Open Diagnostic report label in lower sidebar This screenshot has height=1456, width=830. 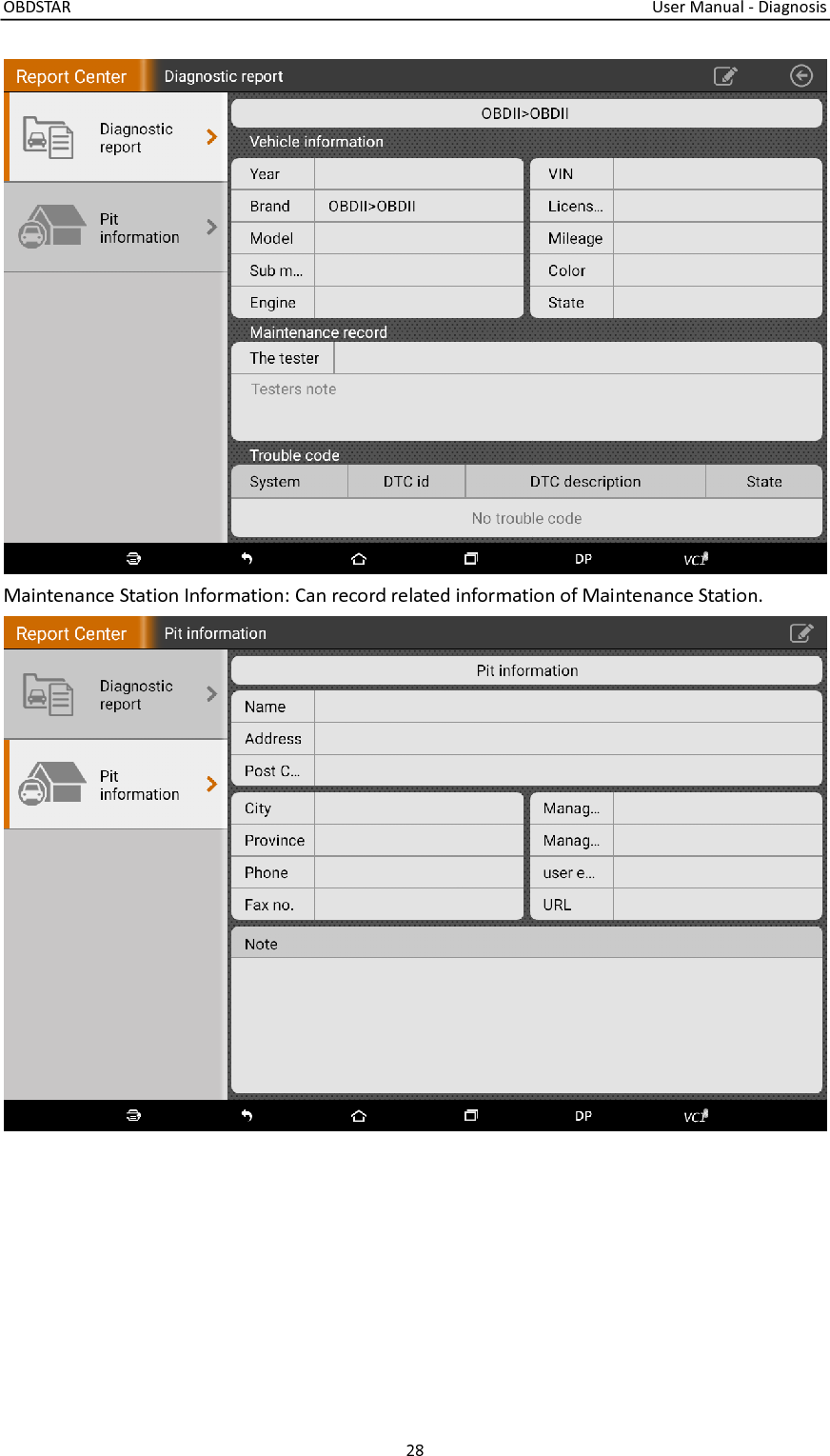[x=136, y=695]
